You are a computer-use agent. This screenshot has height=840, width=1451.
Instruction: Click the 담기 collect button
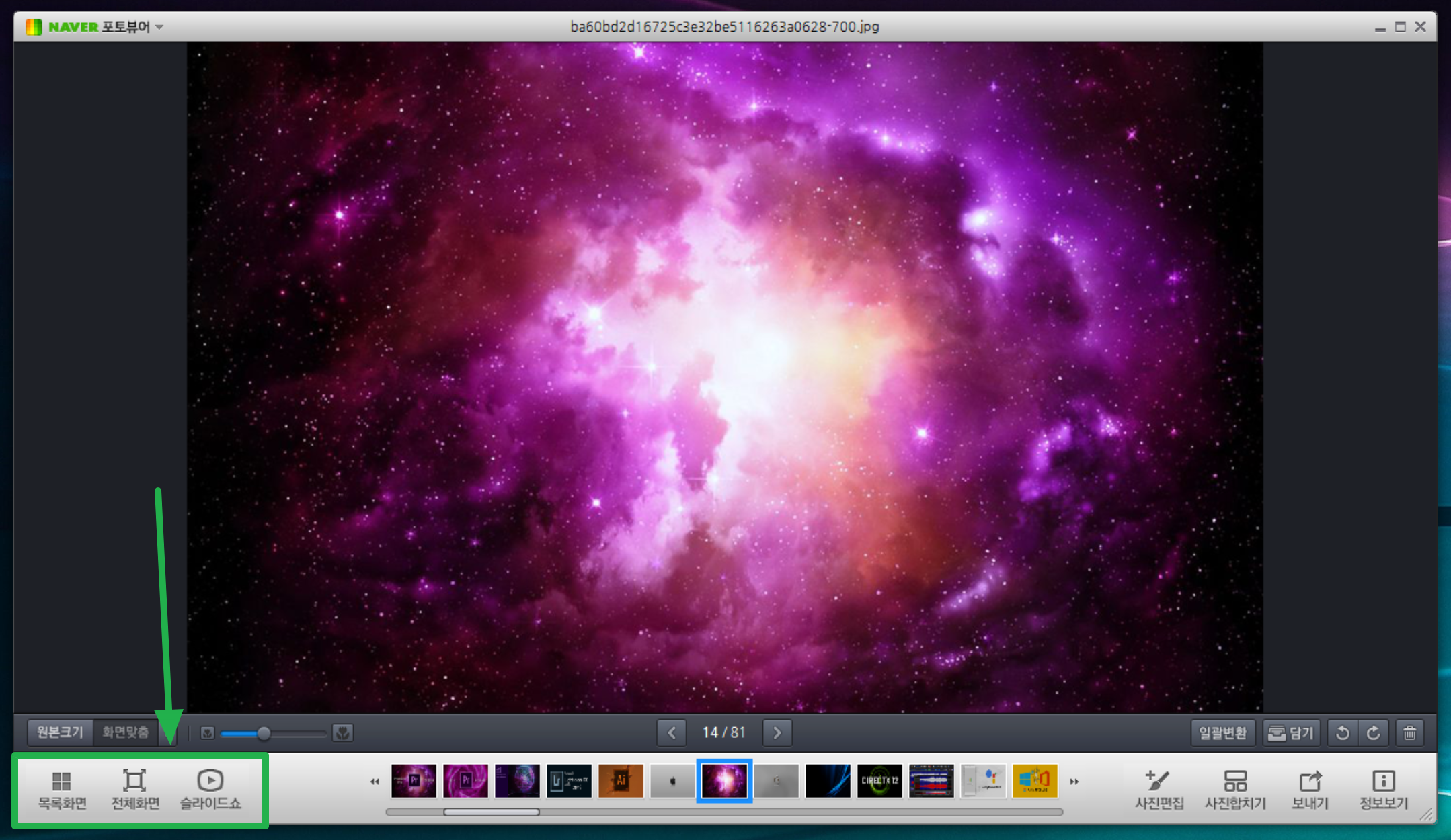[1291, 732]
